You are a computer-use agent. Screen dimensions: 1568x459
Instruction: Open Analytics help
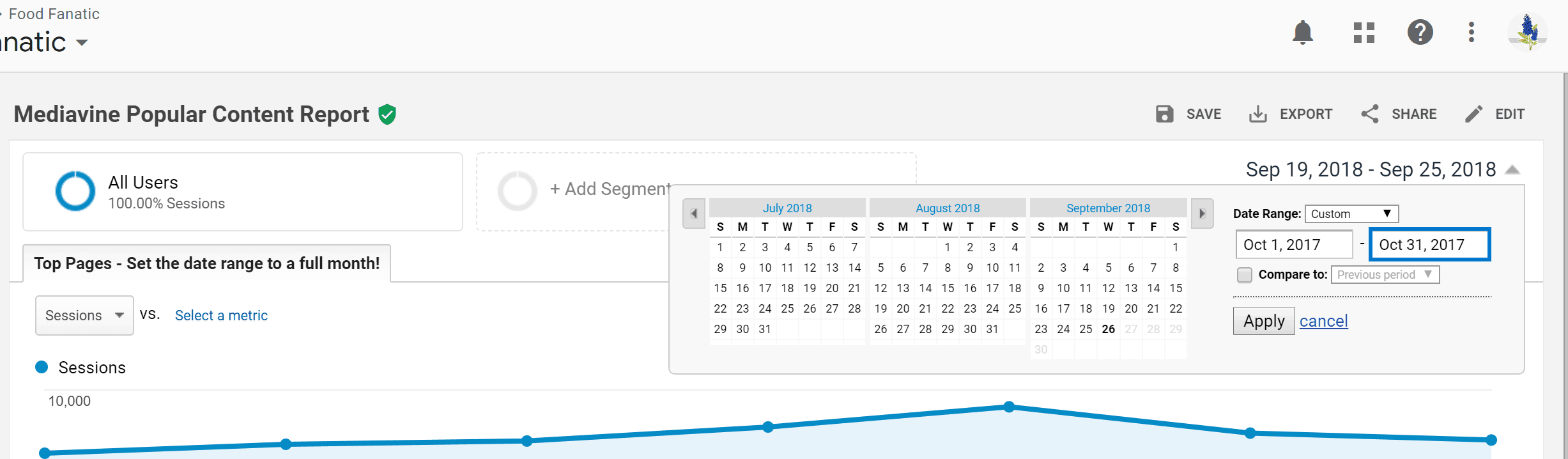[x=1420, y=32]
